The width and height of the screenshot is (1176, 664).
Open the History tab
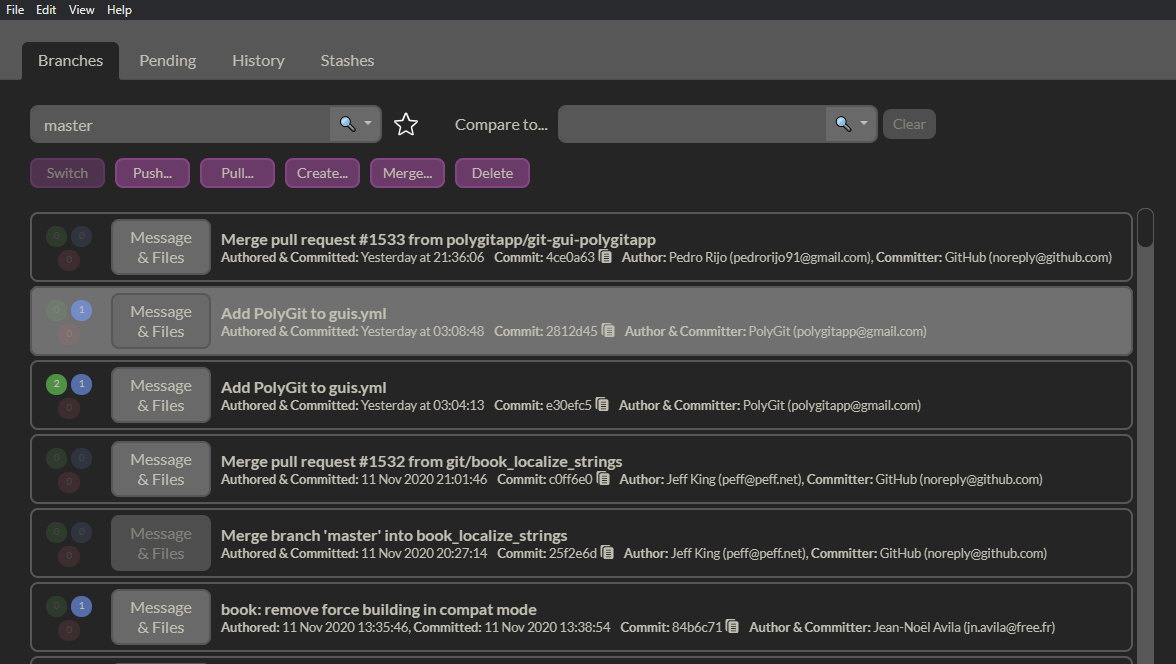point(258,61)
